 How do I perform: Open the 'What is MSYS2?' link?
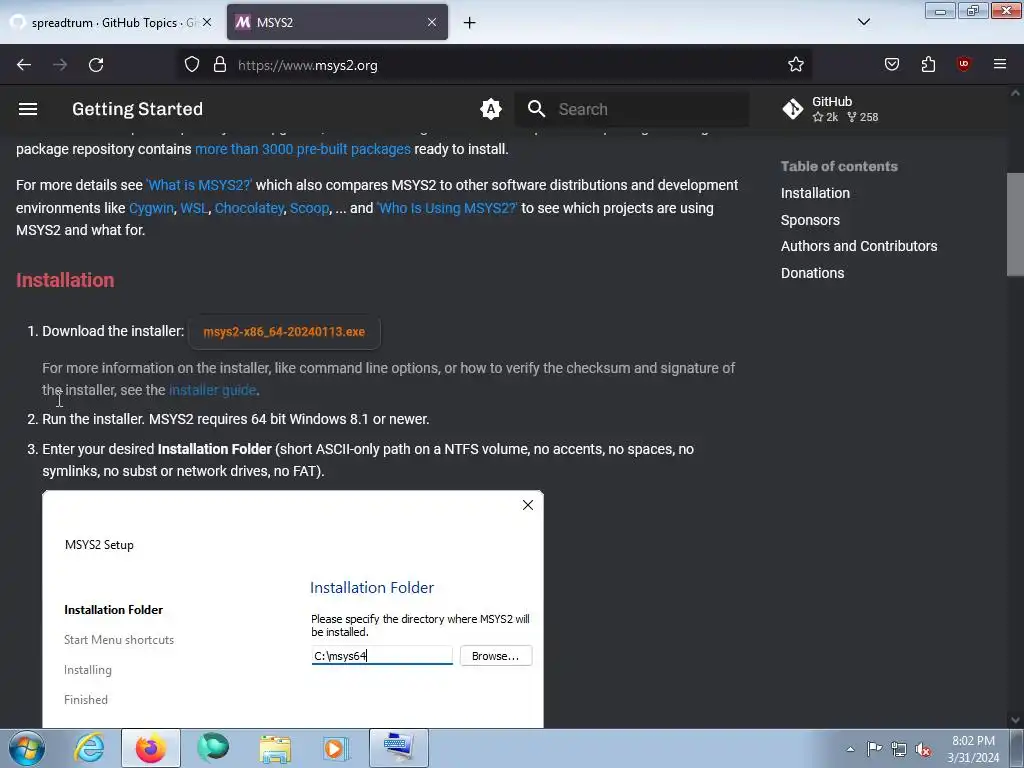click(x=199, y=185)
